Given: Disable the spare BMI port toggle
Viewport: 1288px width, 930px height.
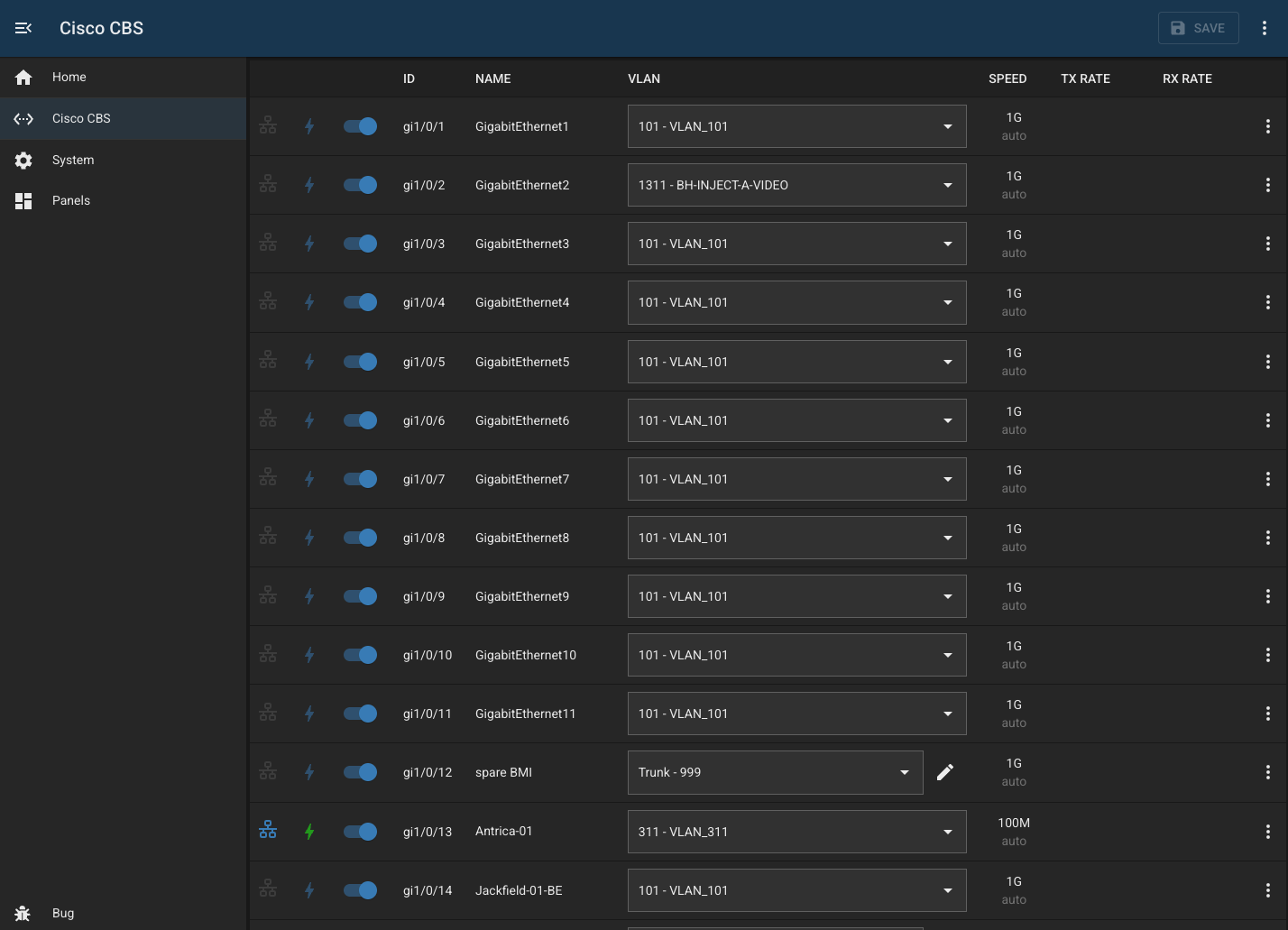Looking at the screenshot, I should tap(360, 772).
